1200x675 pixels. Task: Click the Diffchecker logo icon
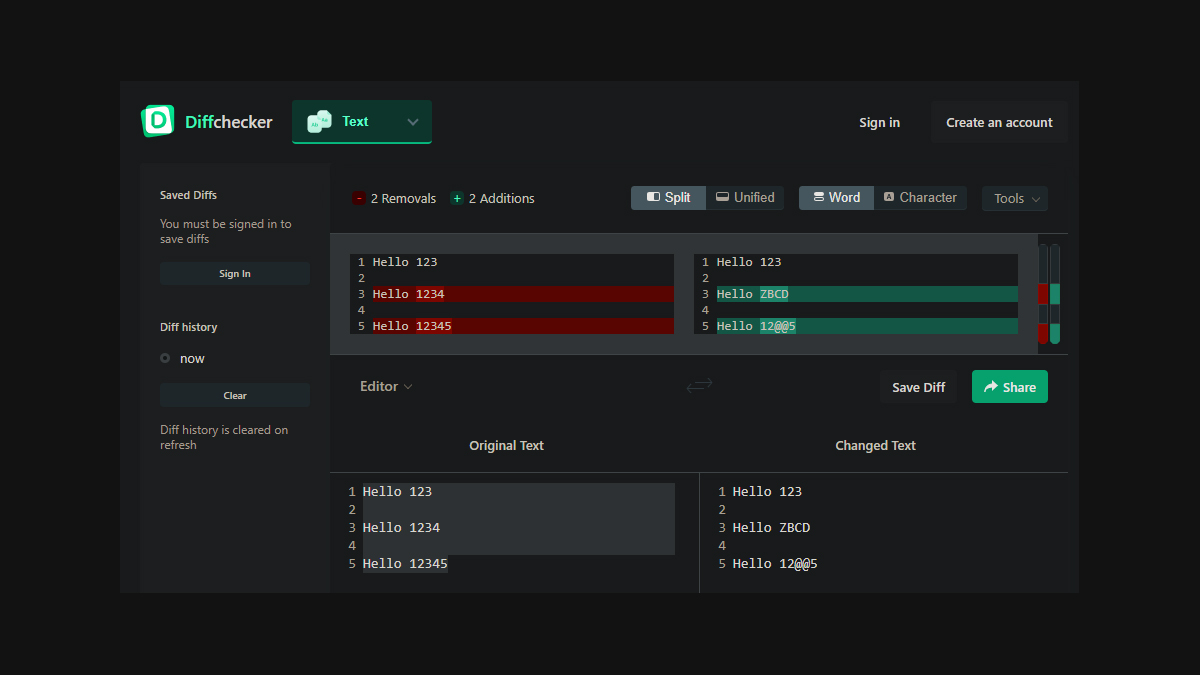click(x=158, y=121)
